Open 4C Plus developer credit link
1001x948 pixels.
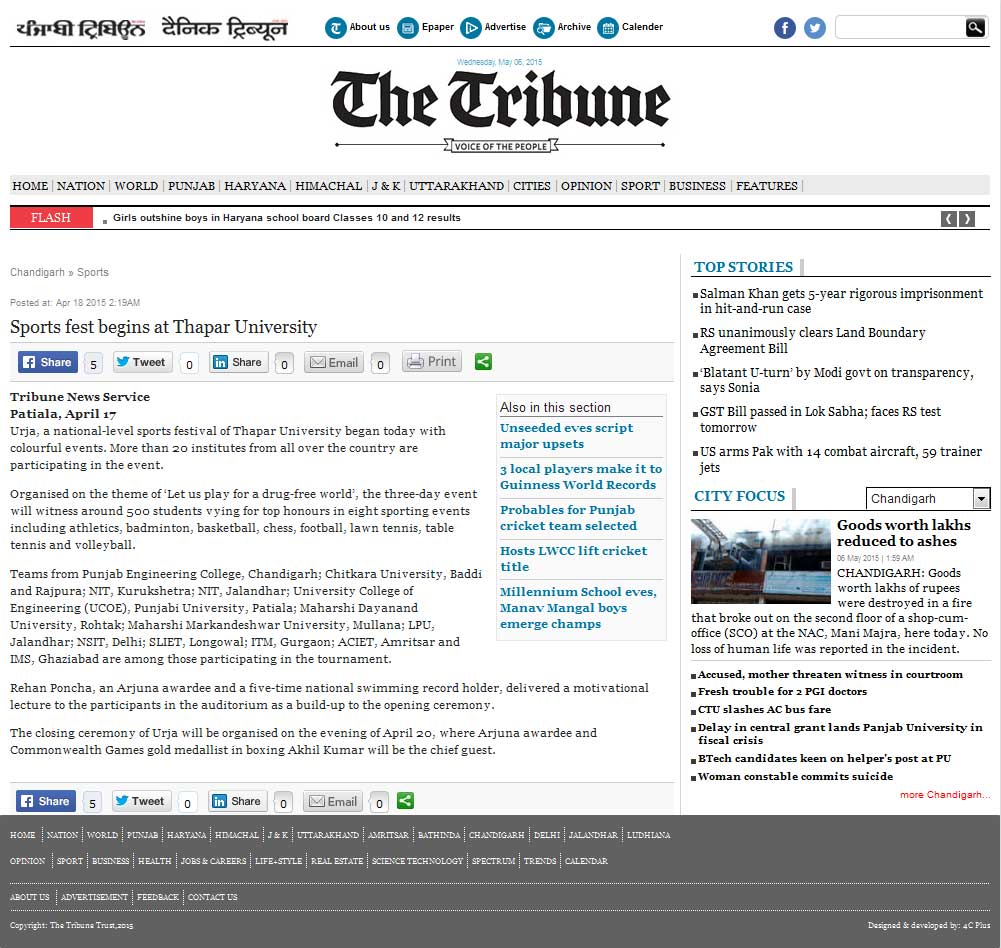tap(976, 925)
